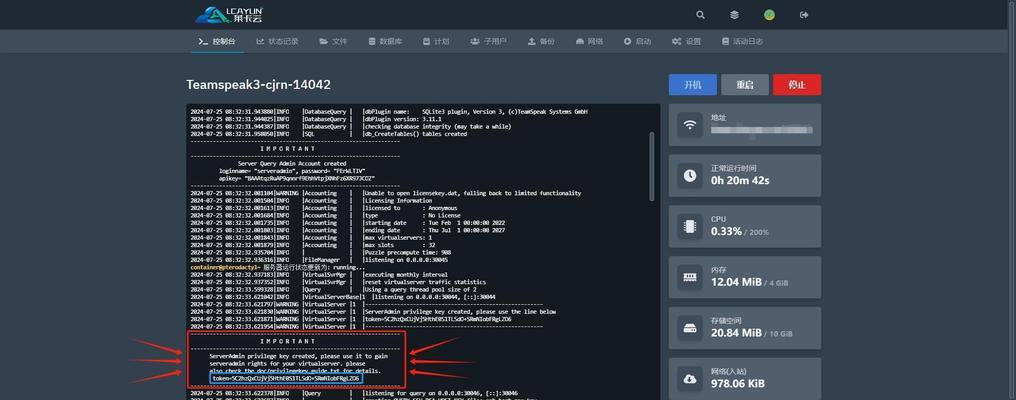Image resolution: width=1016 pixels, height=400 pixels.
Task: Go to the 计划 schedule tab
Action: (436, 41)
